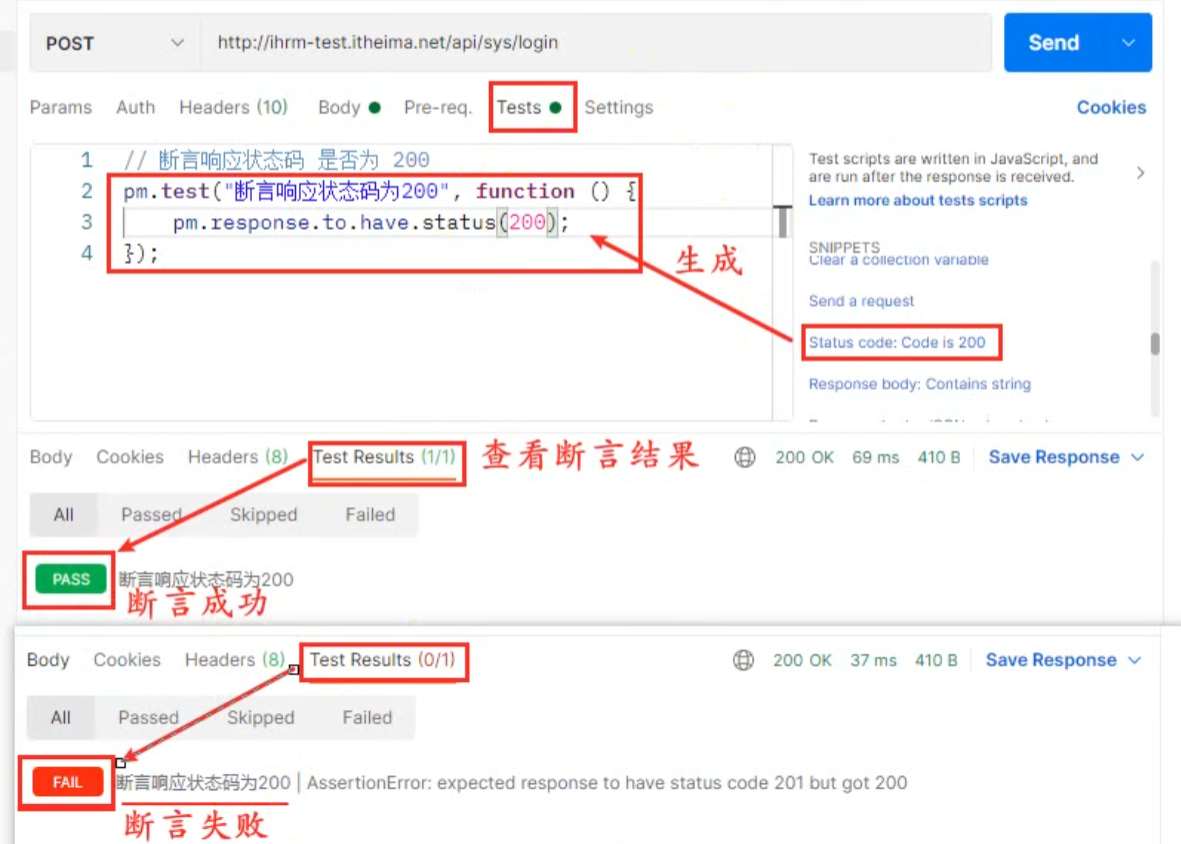Viewport: 1181px width, 844px height.
Task: Insert the 'Status code: Code is 200' snippet
Action: click(897, 342)
